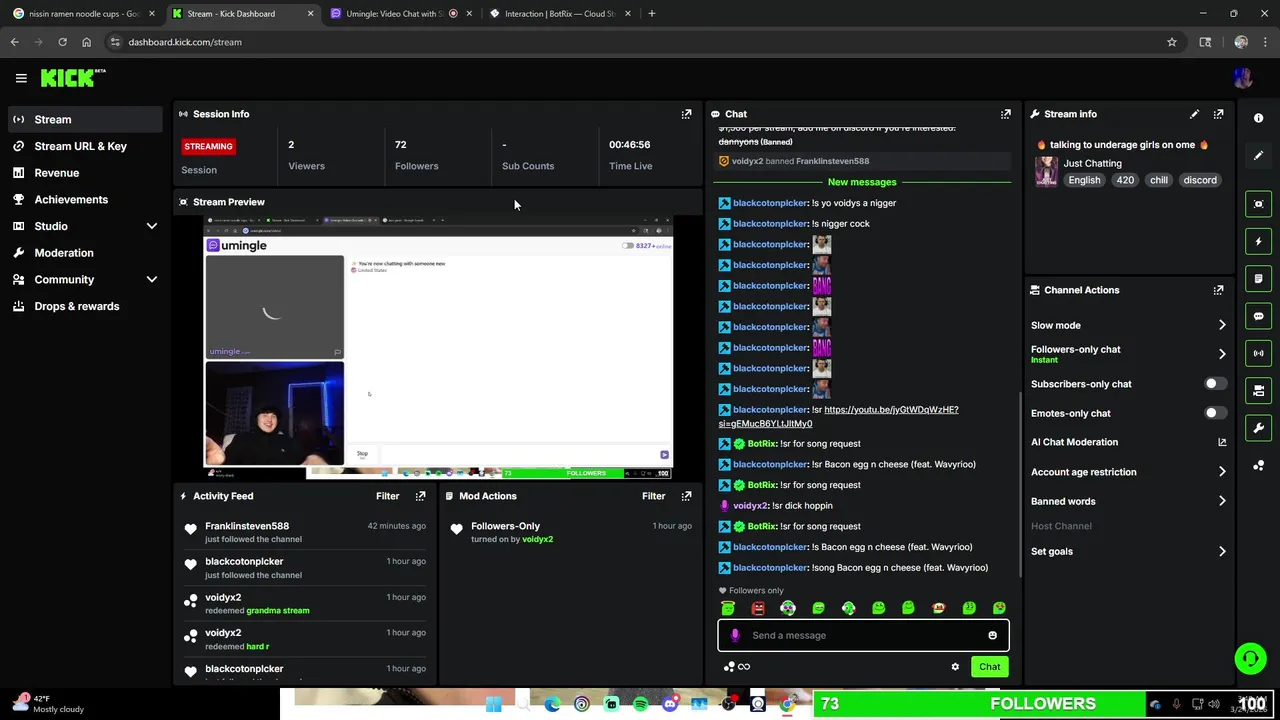Click the browser address bar
1280x720 pixels.
point(640,42)
